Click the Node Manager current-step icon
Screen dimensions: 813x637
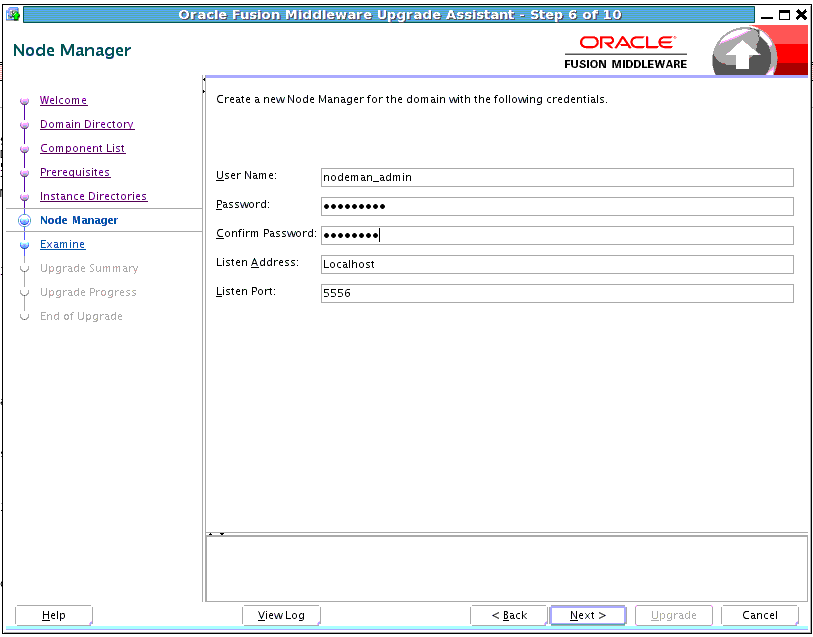click(x=24, y=220)
